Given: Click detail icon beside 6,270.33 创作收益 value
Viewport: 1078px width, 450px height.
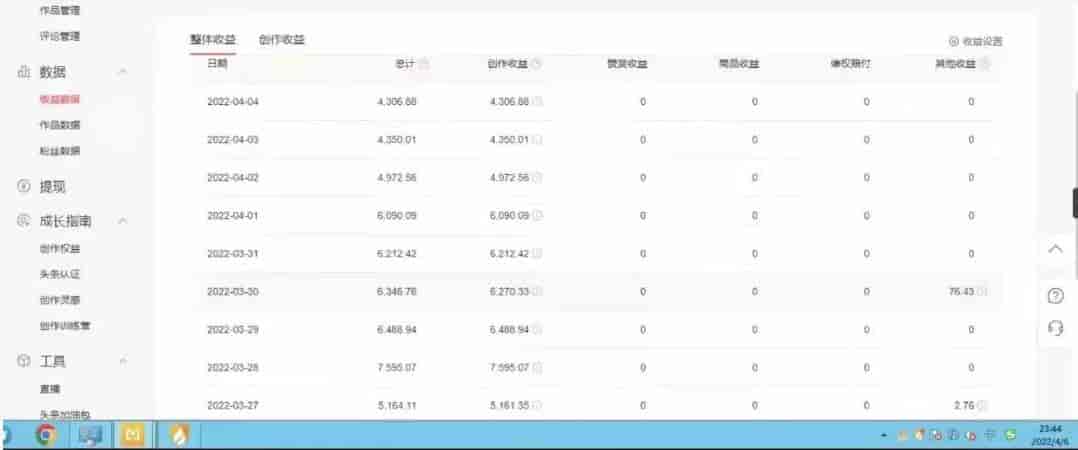Looking at the screenshot, I should (537, 292).
